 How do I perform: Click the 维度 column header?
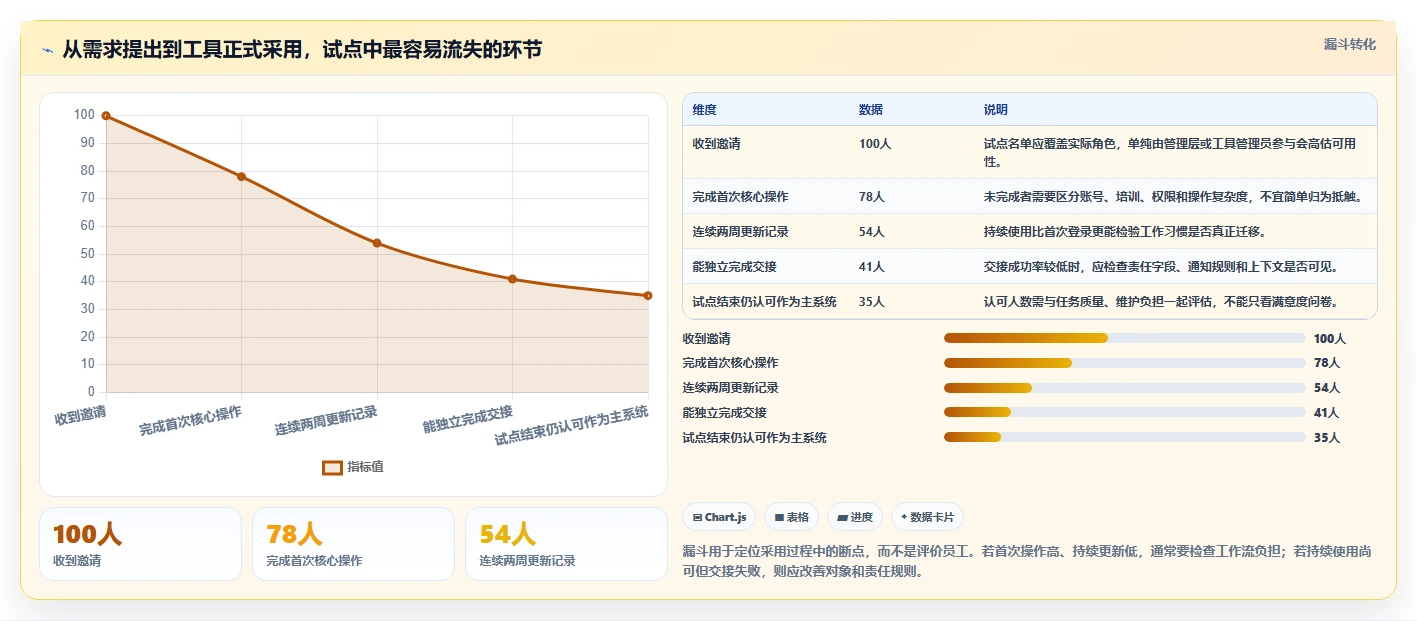click(x=705, y=110)
